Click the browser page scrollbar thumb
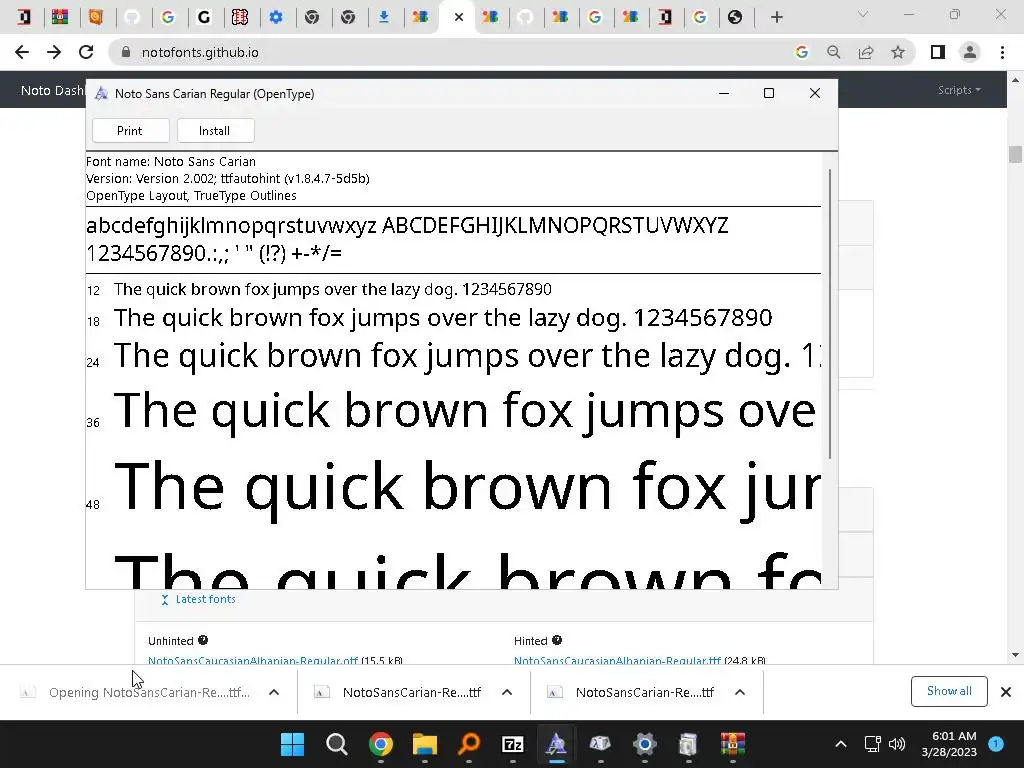This screenshot has height=768, width=1024. [1015, 155]
